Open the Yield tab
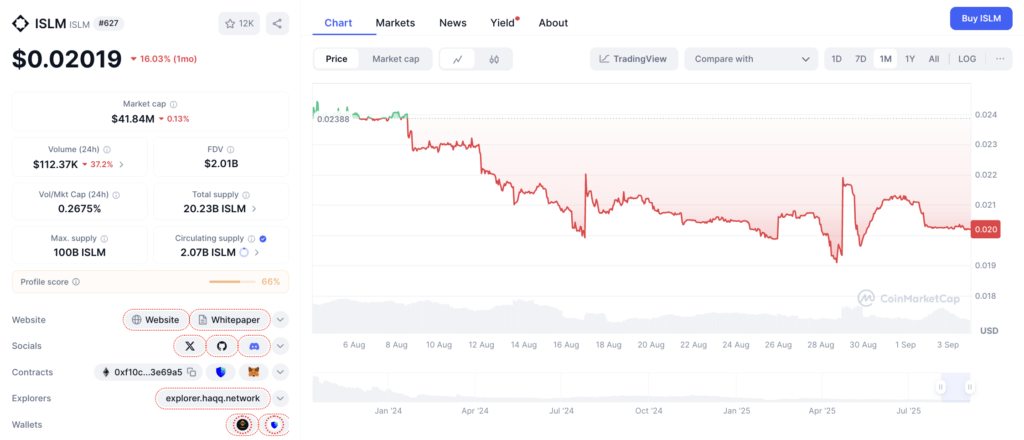Screen dimensions: 1024x440 504,23
